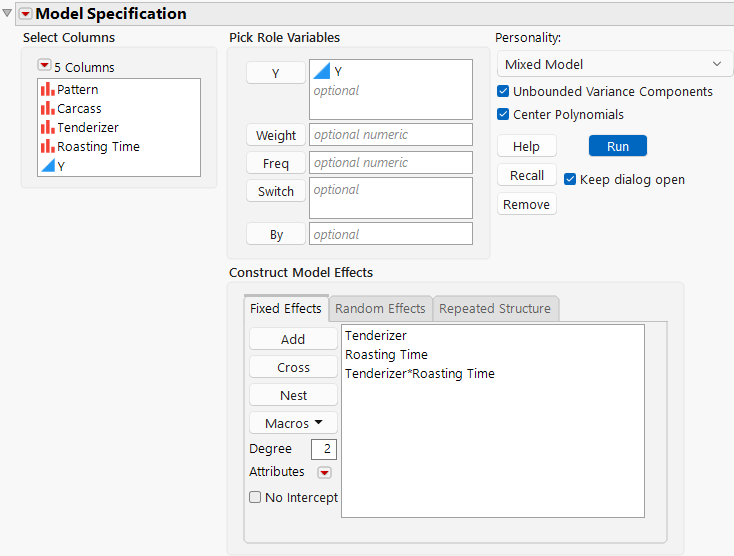The image size is (734, 556).
Task: Open the Repeated Structure tab
Action: (495, 308)
